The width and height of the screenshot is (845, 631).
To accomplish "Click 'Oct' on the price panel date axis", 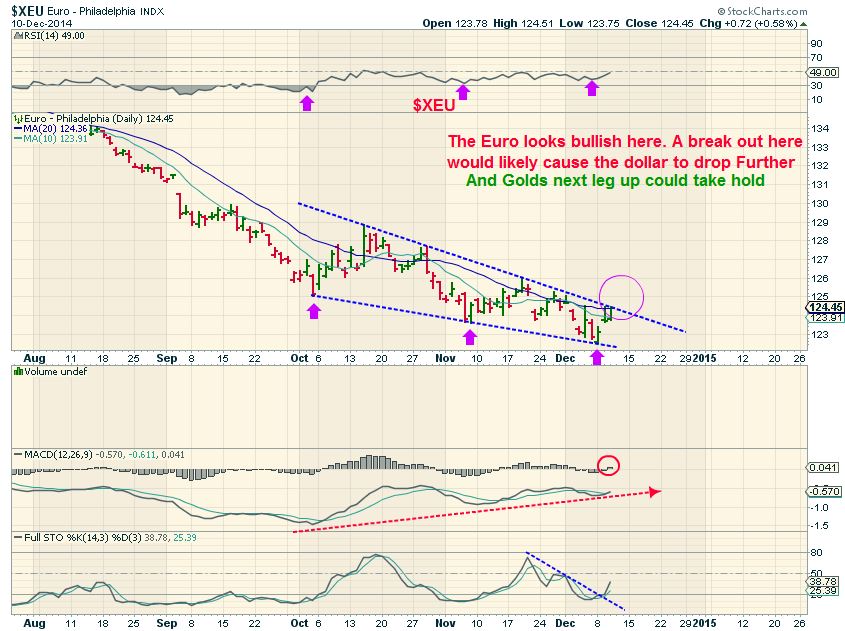I will [299, 358].
